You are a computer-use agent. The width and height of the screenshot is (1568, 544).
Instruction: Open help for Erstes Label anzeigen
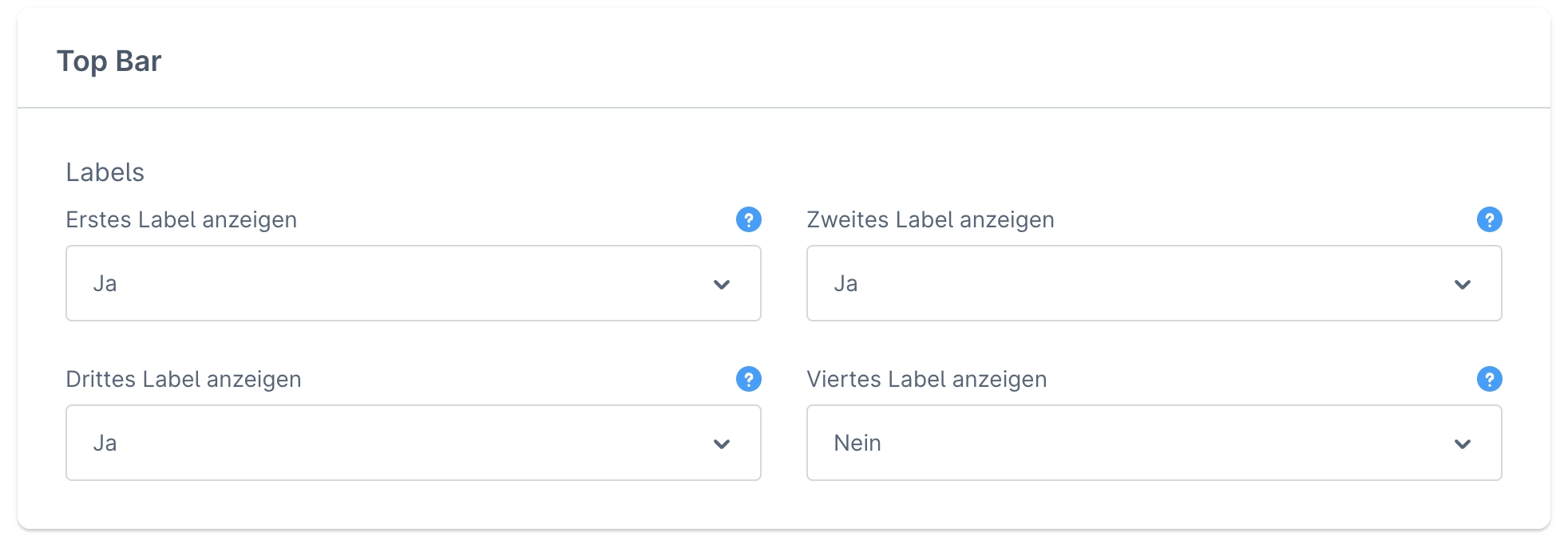(748, 219)
